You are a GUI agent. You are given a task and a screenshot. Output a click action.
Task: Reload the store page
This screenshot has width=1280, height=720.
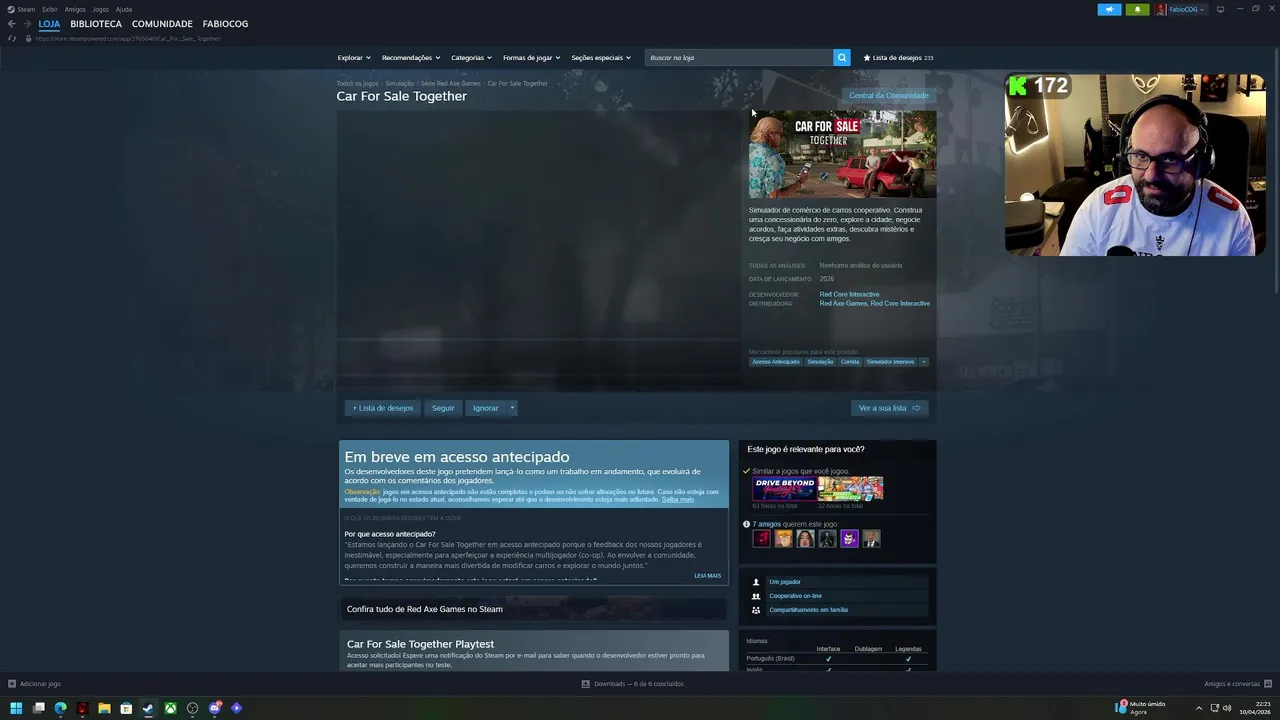pos(11,38)
